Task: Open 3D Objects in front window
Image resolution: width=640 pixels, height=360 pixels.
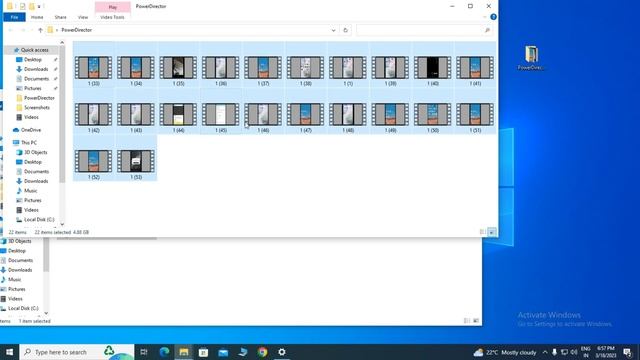Action: (35, 152)
